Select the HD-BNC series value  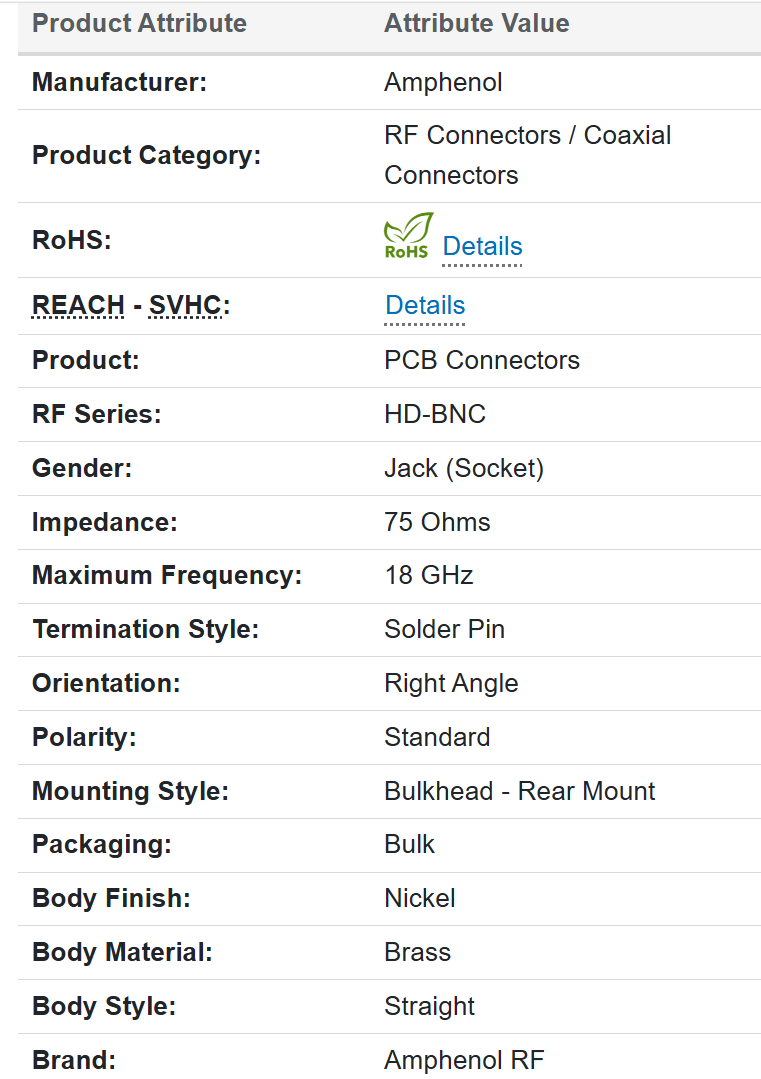pyautogui.click(x=435, y=414)
